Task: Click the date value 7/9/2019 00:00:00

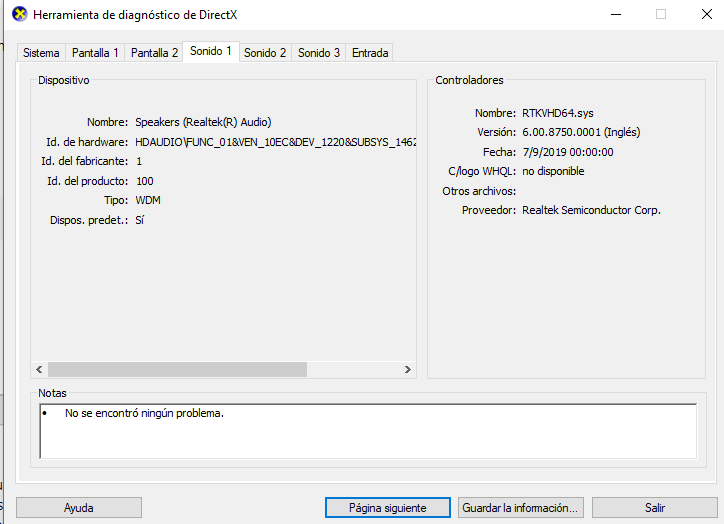Action: click(567, 152)
